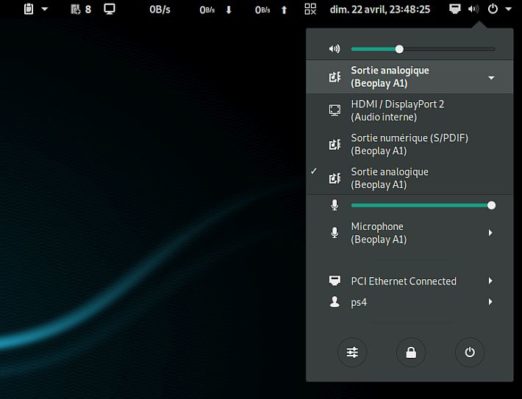This screenshot has width=522, height=399.
Task: Click the display icon beside HDMI output
Action: (x=335, y=110)
